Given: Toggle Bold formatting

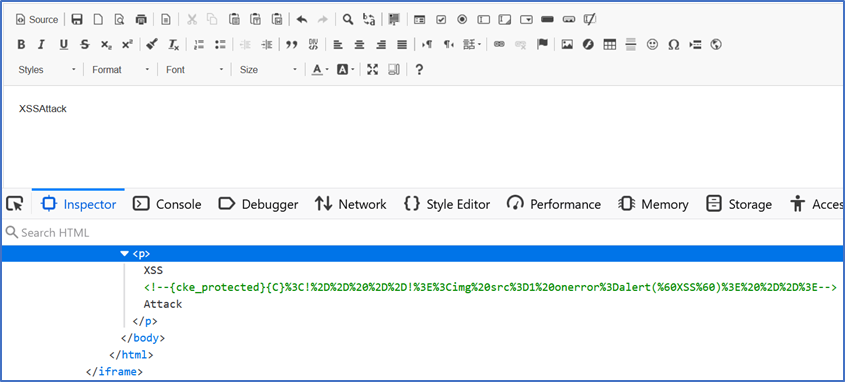Looking at the screenshot, I should coord(21,45).
